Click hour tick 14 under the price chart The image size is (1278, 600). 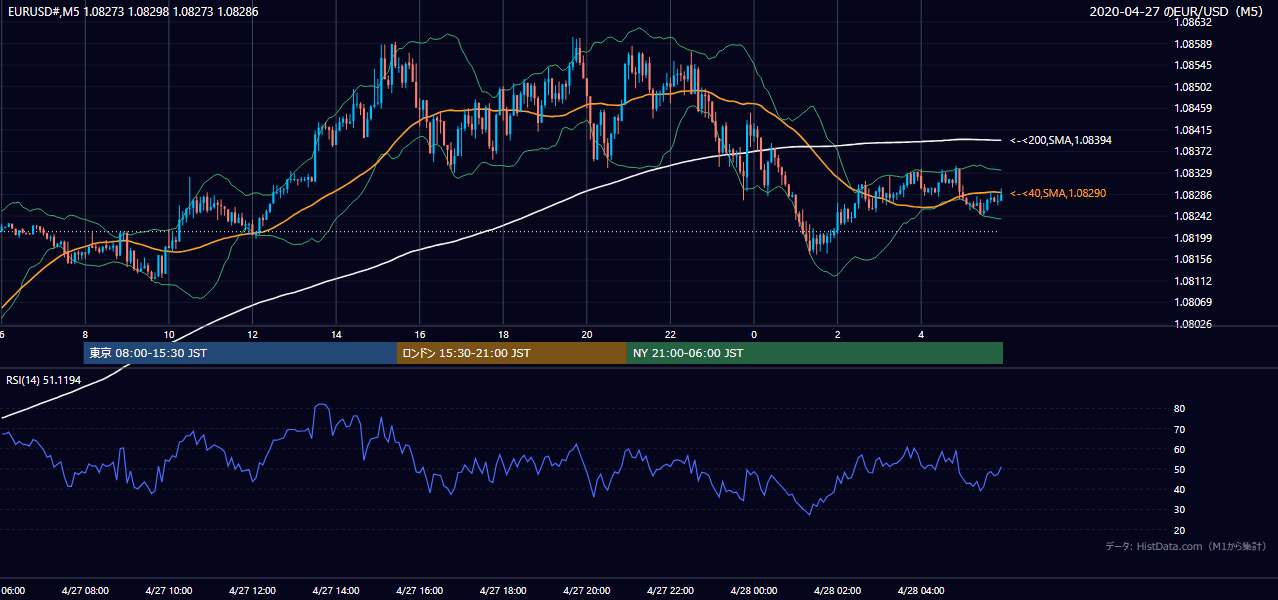point(336,334)
